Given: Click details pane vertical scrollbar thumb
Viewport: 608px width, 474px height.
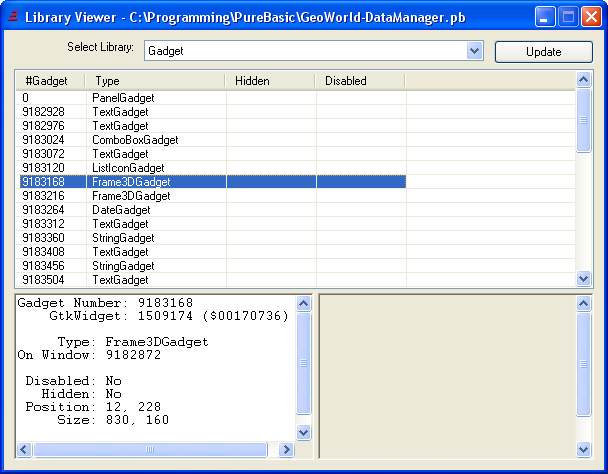Looking at the screenshot, I should (304, 363).
